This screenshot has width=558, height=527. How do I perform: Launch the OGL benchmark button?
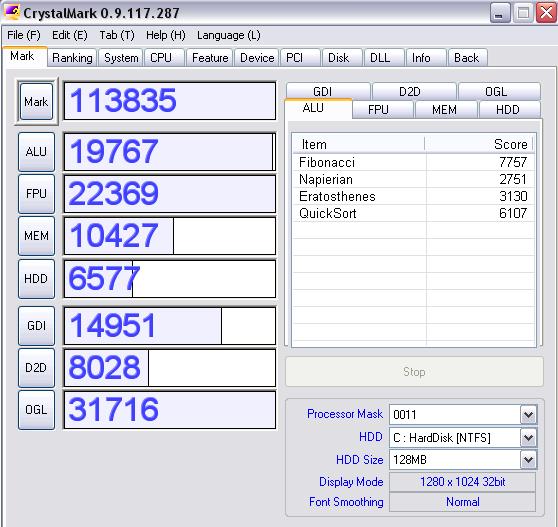(36, 410)
